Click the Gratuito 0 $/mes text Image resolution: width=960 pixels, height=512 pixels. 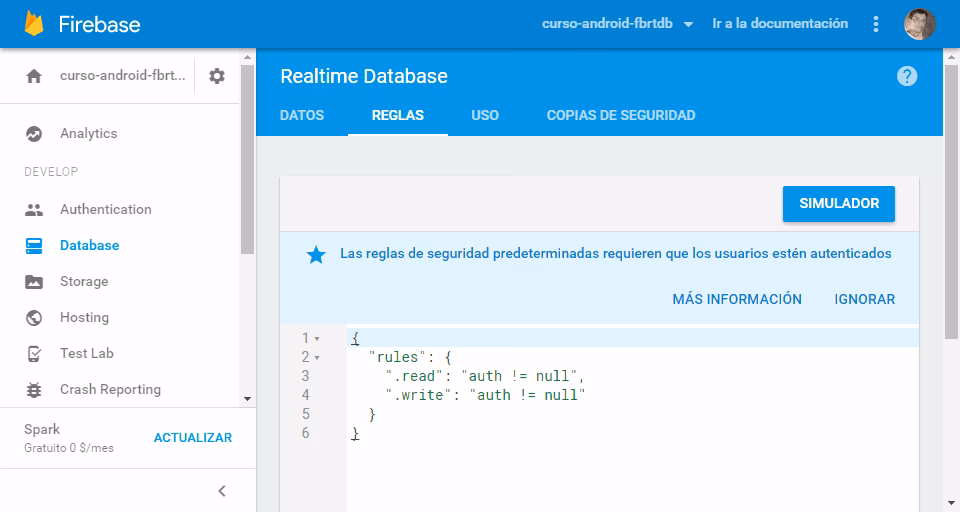[69, 448]
